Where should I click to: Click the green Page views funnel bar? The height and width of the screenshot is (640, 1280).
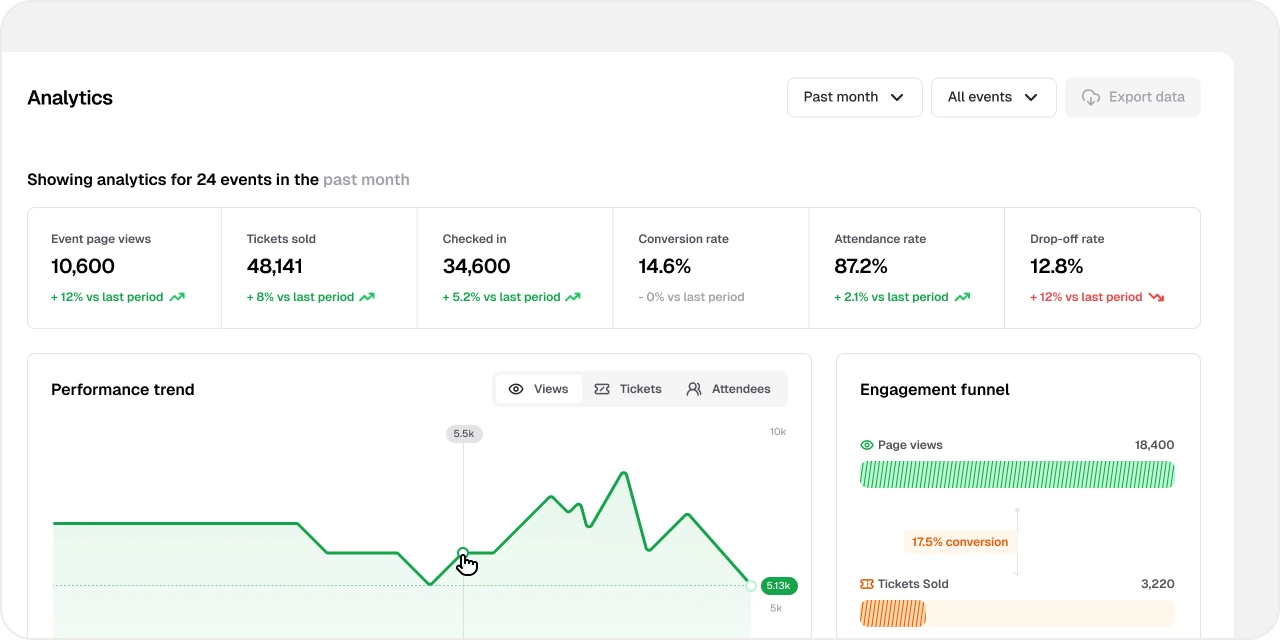1017,474
